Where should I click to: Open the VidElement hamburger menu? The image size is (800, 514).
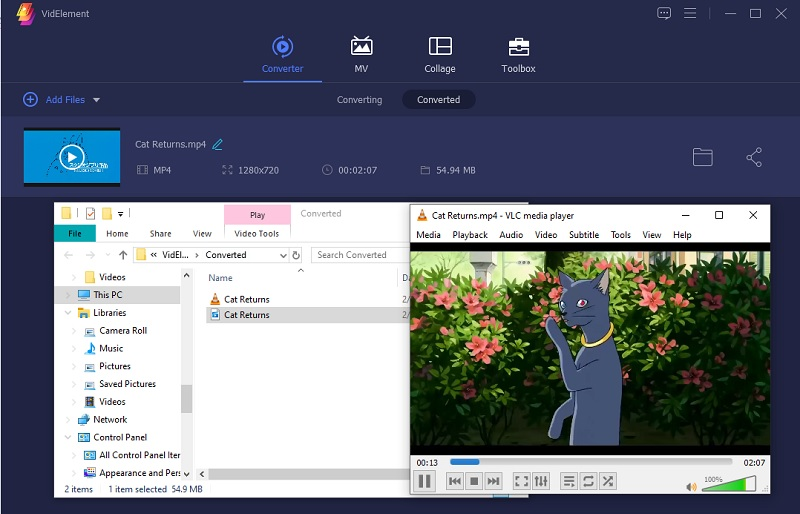[x=690, y=13]
